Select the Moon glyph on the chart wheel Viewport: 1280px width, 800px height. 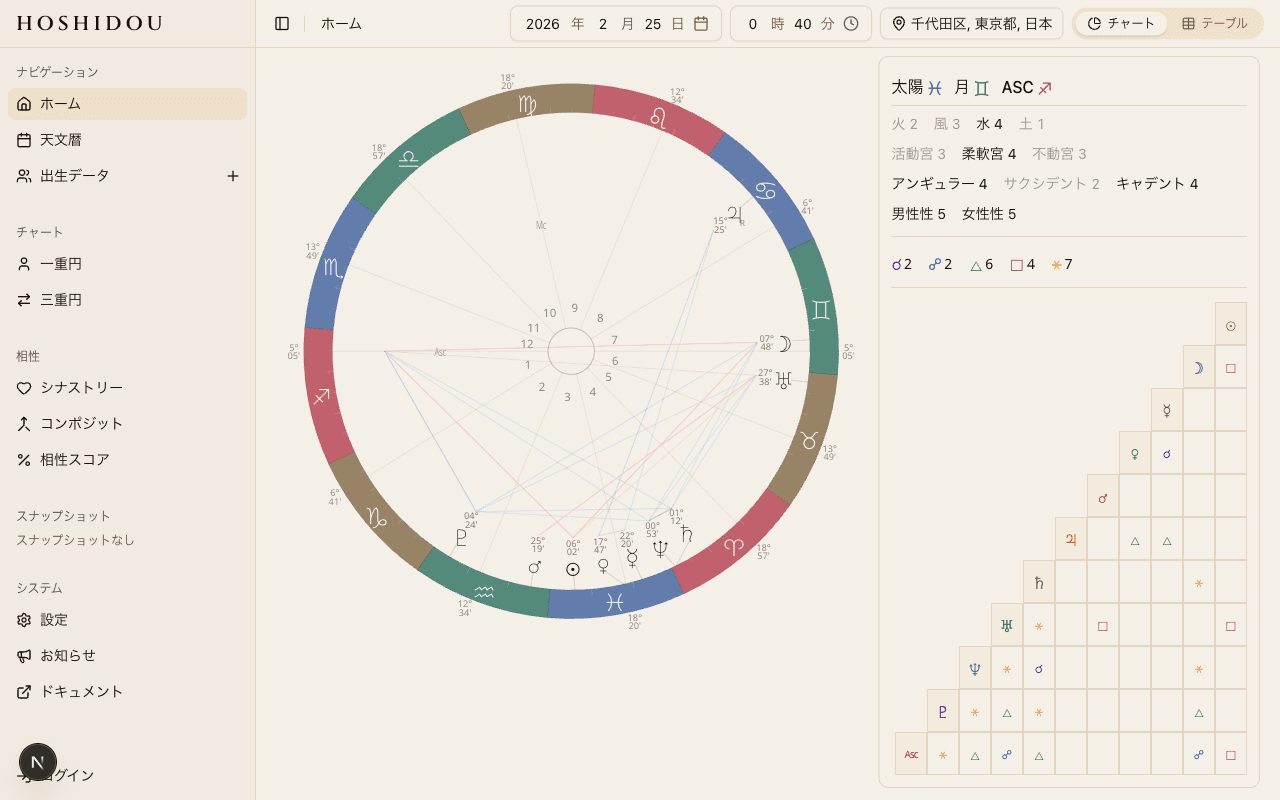(785, 344)
